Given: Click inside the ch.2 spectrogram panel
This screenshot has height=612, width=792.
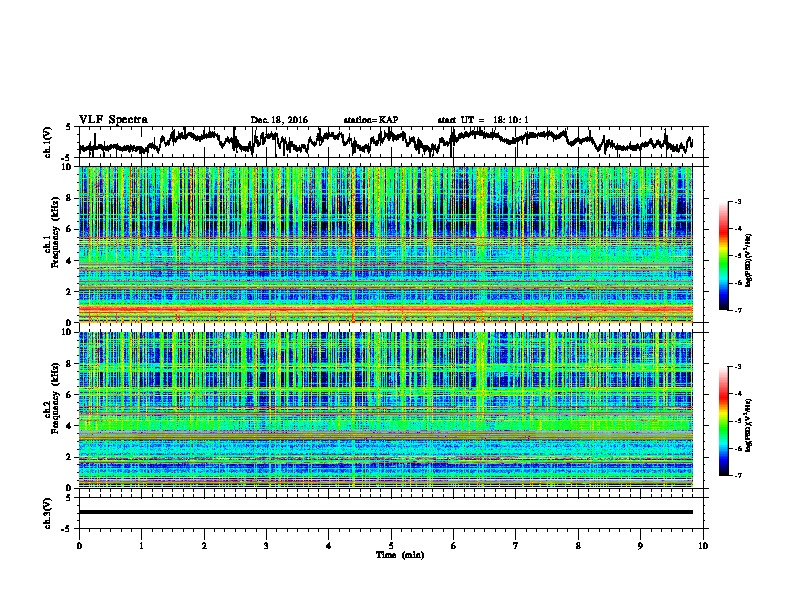Looking at the screenshot, I should tap(385, 410).
